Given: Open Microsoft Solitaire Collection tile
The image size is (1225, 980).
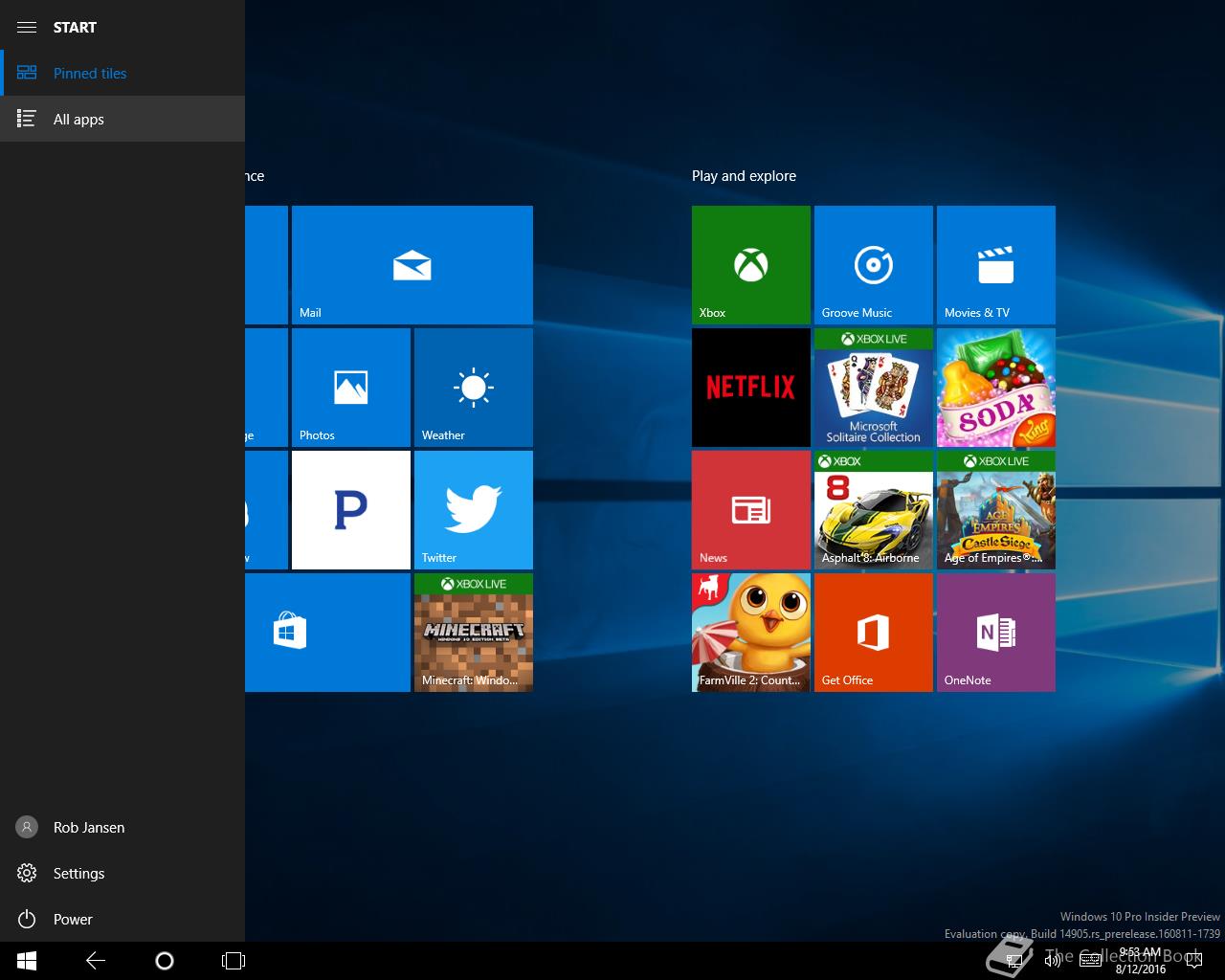Looking at the screenshot, I should (x=874, y=388).
